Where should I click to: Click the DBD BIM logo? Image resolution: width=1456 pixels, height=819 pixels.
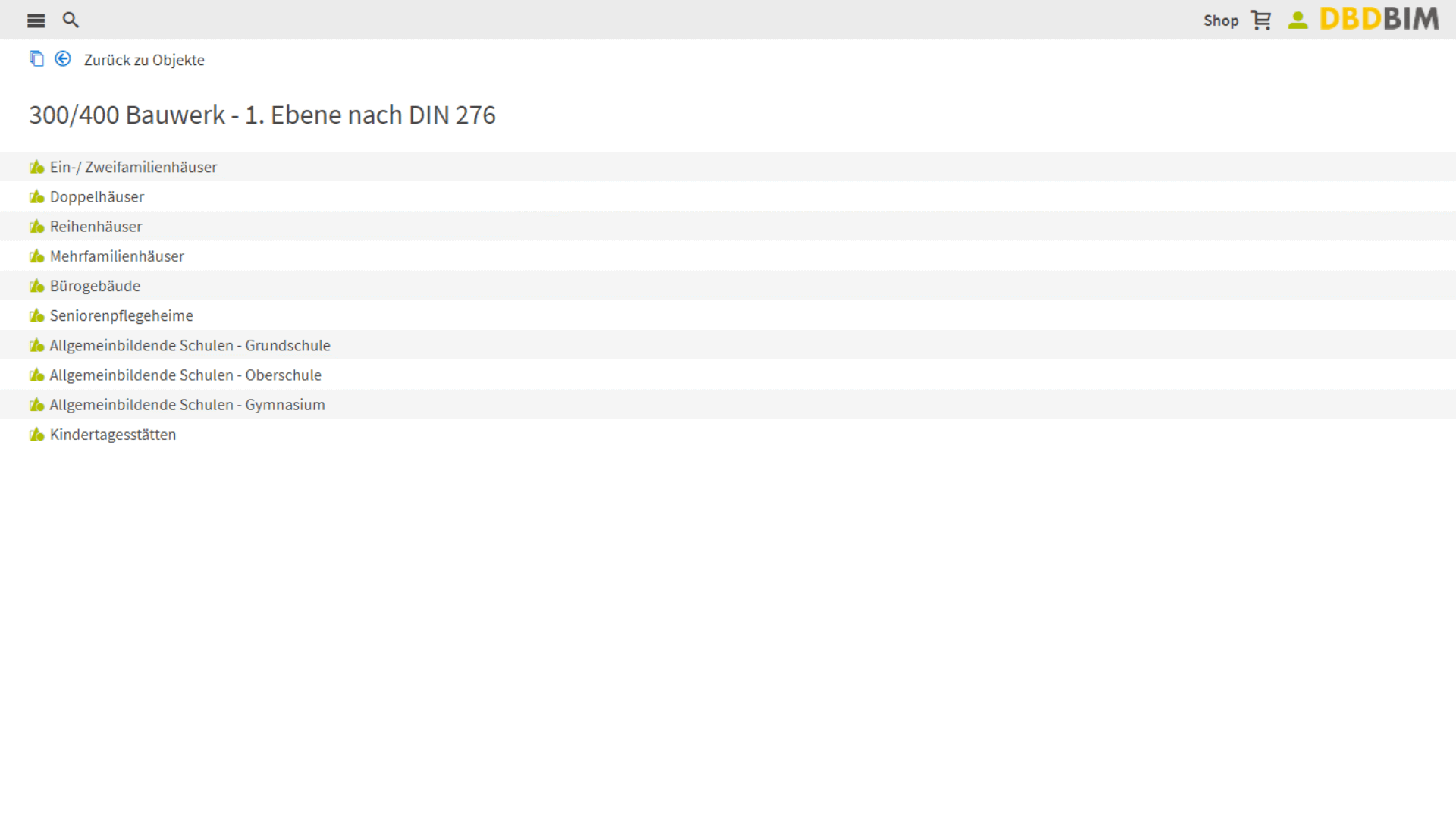point(1379,20)
